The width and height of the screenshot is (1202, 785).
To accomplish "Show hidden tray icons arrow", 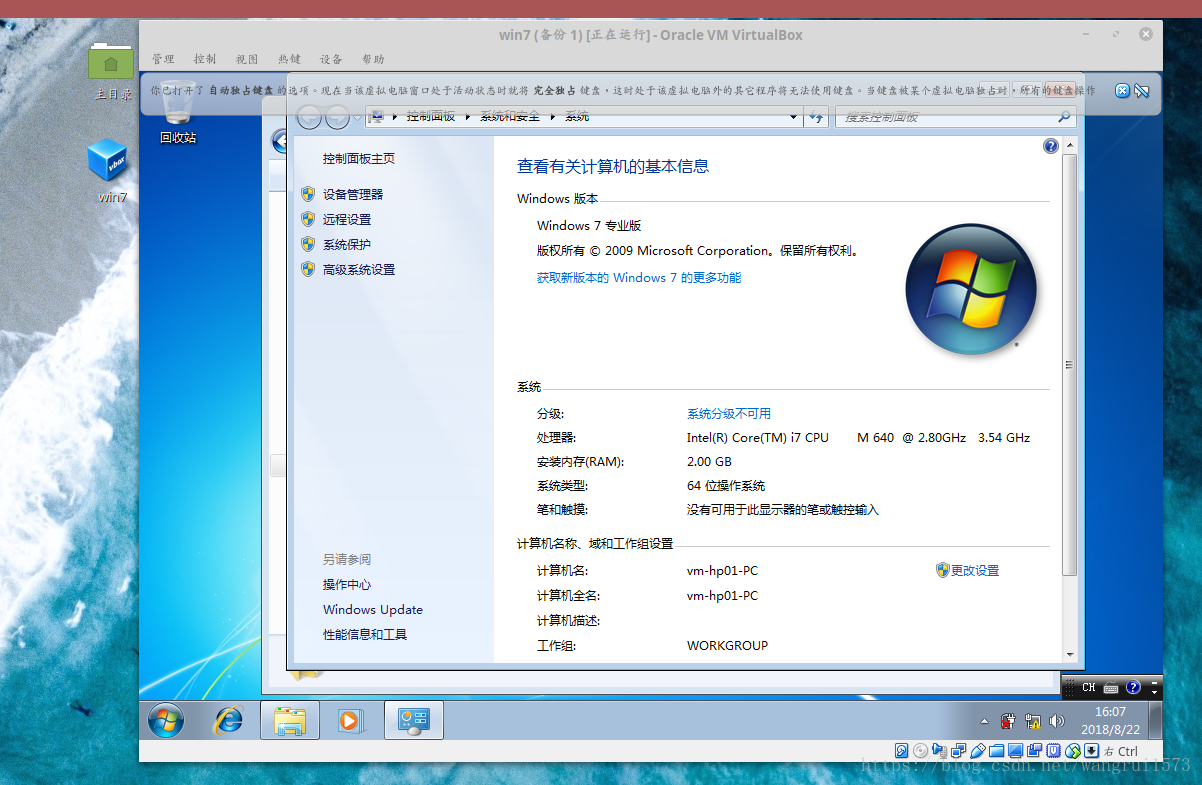I will tap(984, 721).
